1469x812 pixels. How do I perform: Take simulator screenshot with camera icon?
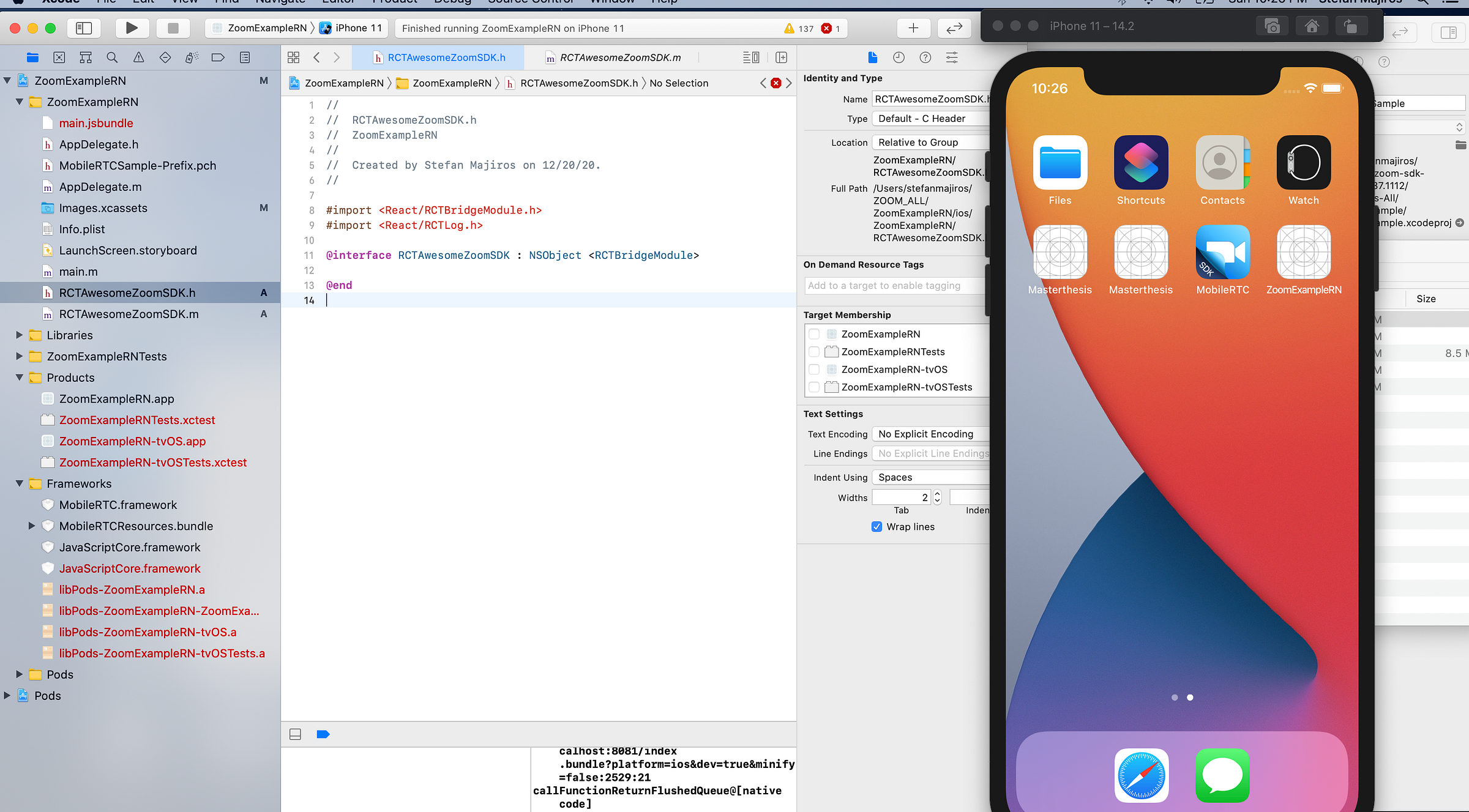tap(1272, 26)
